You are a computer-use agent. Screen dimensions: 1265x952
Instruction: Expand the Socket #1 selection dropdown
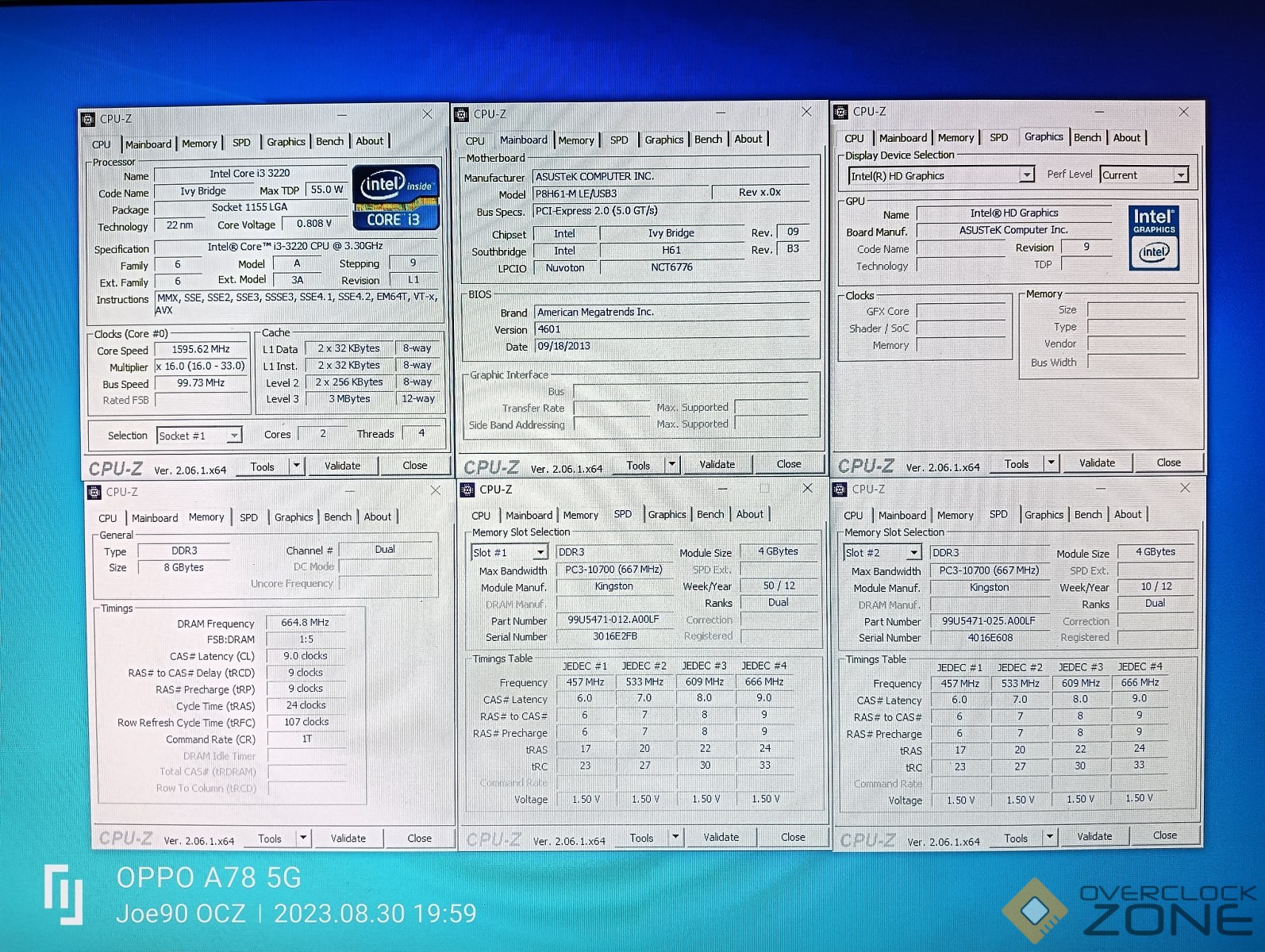pos(233,436)
